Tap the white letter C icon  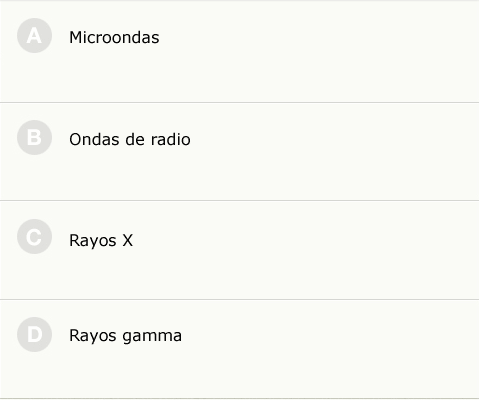[34, 237]
